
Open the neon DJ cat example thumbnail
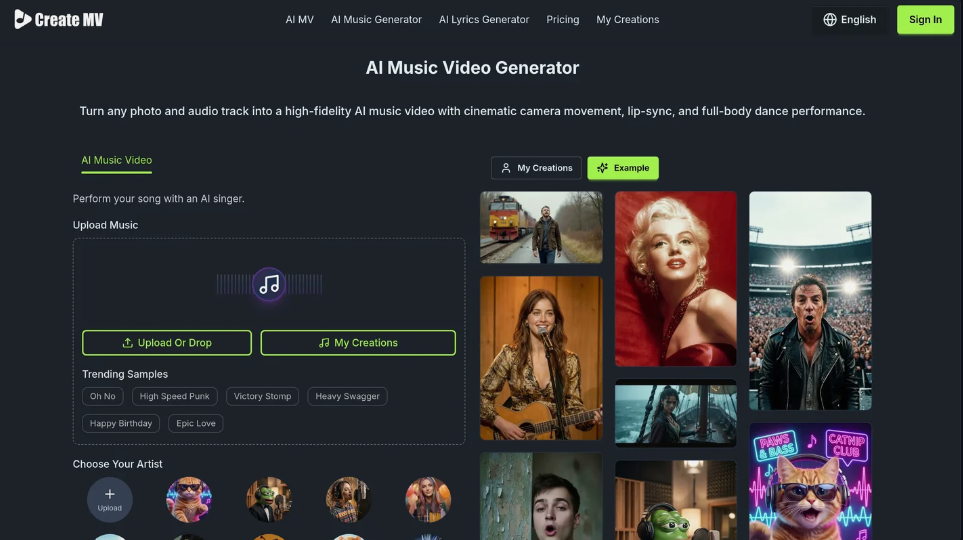click(x=810, y=482)
